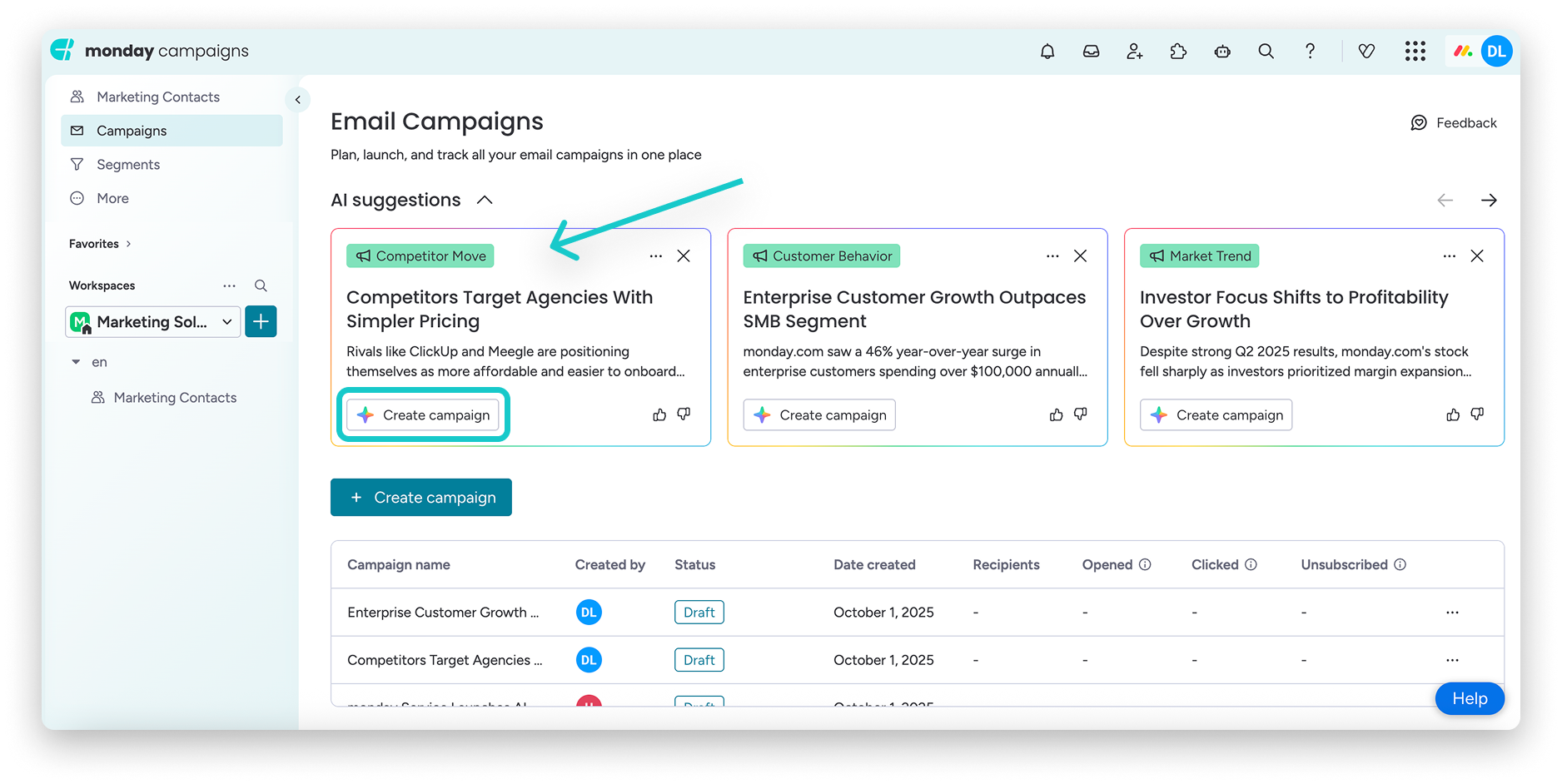Click the heart favorites icon in the top bar
This screenshot has height=784, width=1562.
[x=1366, y=52]
